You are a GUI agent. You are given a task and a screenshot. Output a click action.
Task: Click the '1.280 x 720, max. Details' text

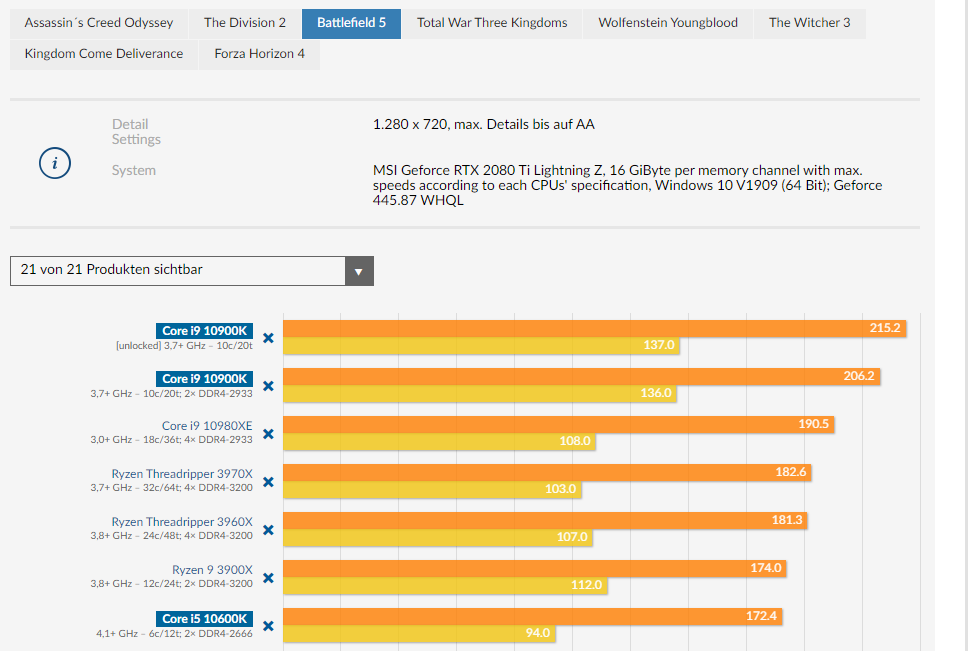(x=483, y=125)
